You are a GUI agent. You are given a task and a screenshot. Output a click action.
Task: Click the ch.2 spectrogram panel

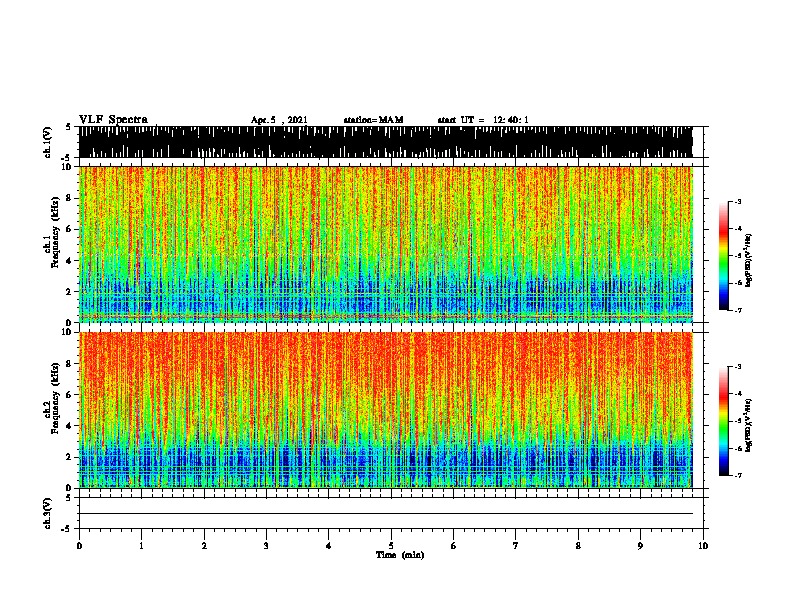click(386, 410)
